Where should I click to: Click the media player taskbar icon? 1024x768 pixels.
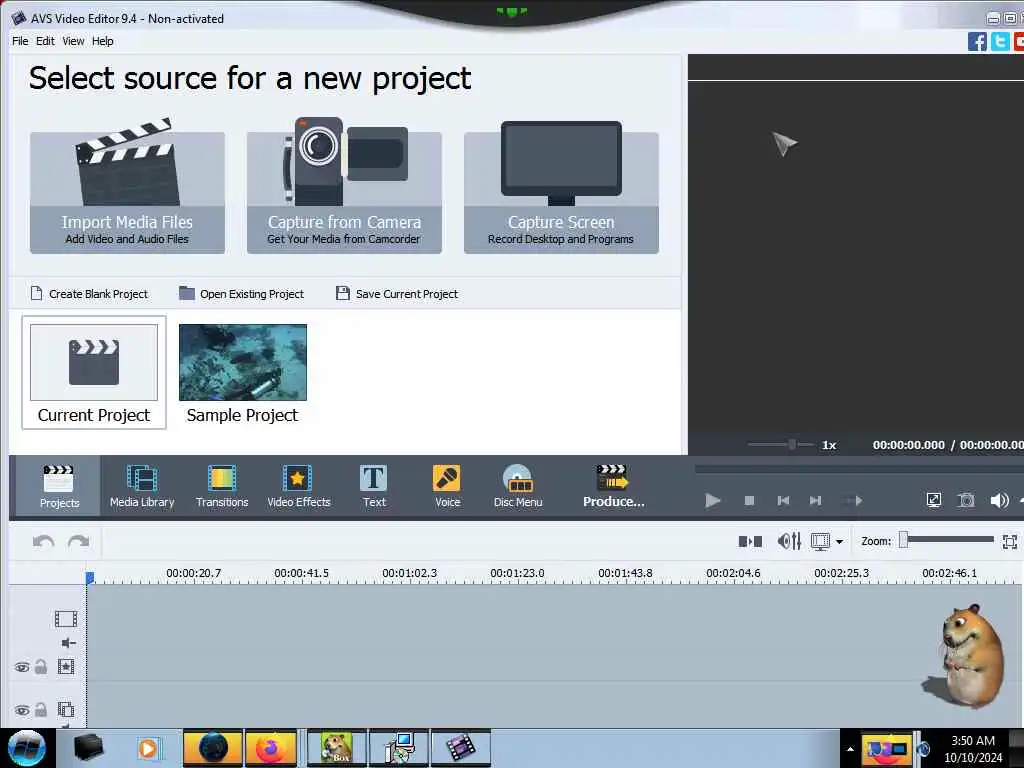[x=148, y=748]
